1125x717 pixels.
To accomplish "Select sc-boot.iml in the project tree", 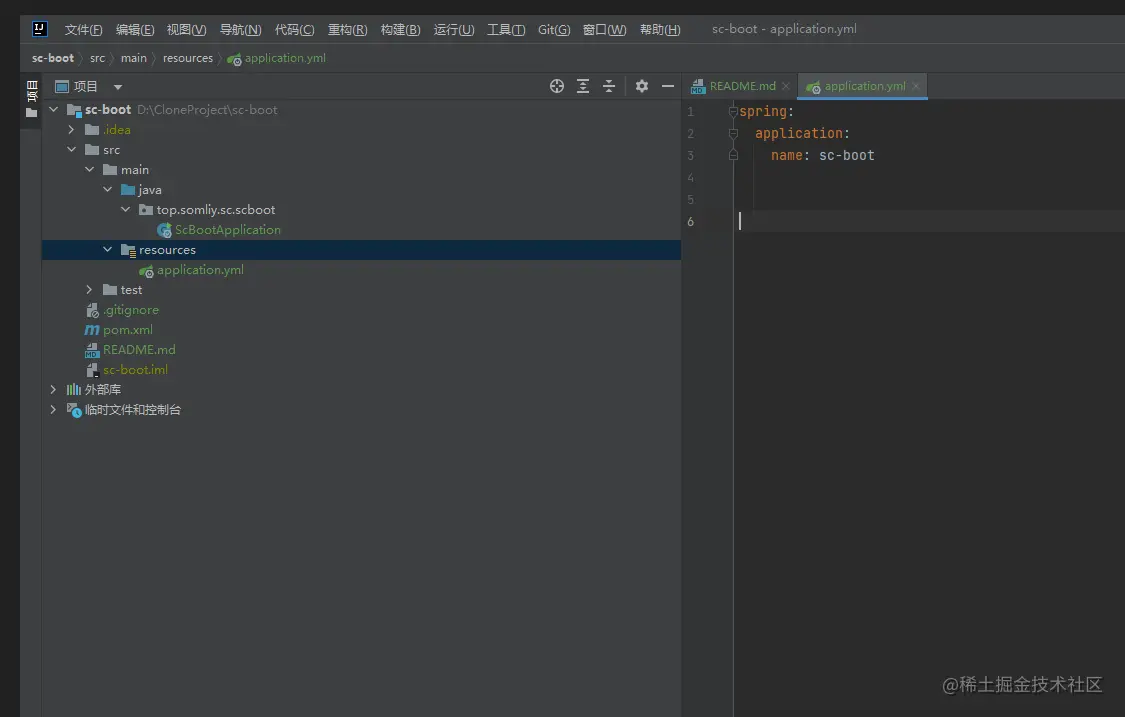I will coord(135,370).
